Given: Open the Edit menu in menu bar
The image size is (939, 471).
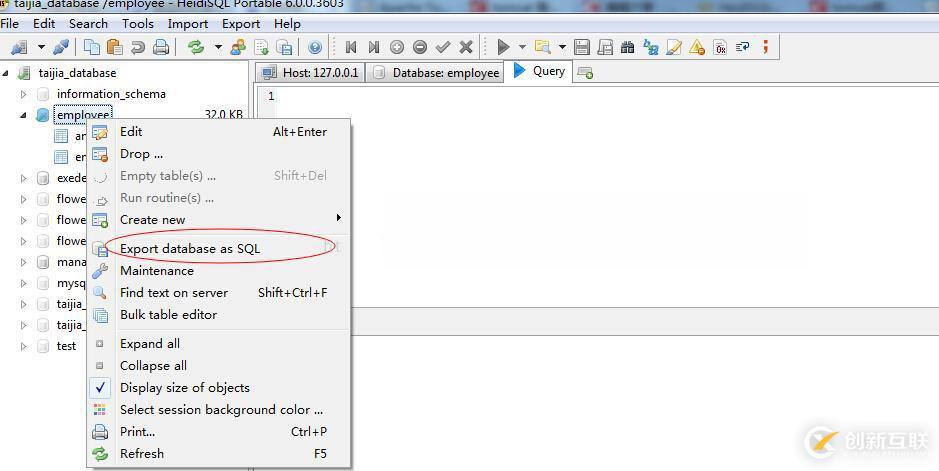Looking at the screenshot, I should pyautogui.click(x=44, y=24).
